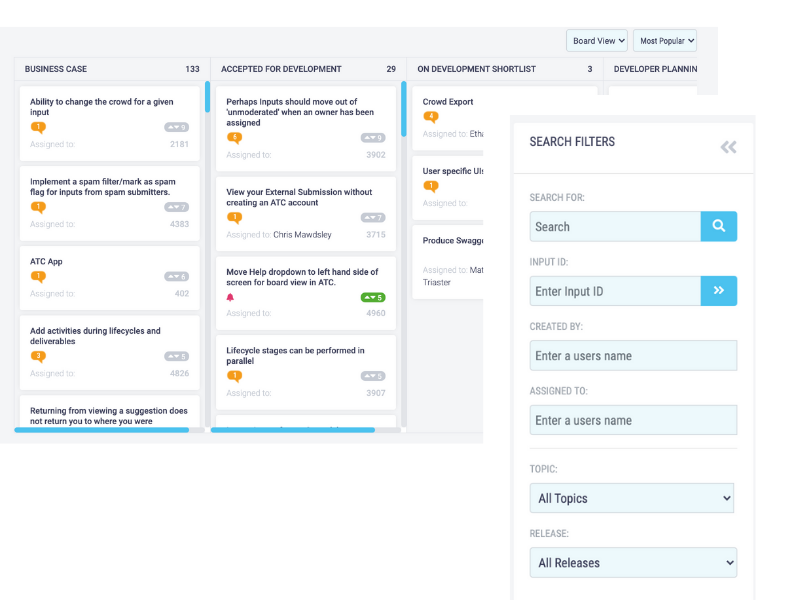Click Business Case column vertical scrollbar

208,96
